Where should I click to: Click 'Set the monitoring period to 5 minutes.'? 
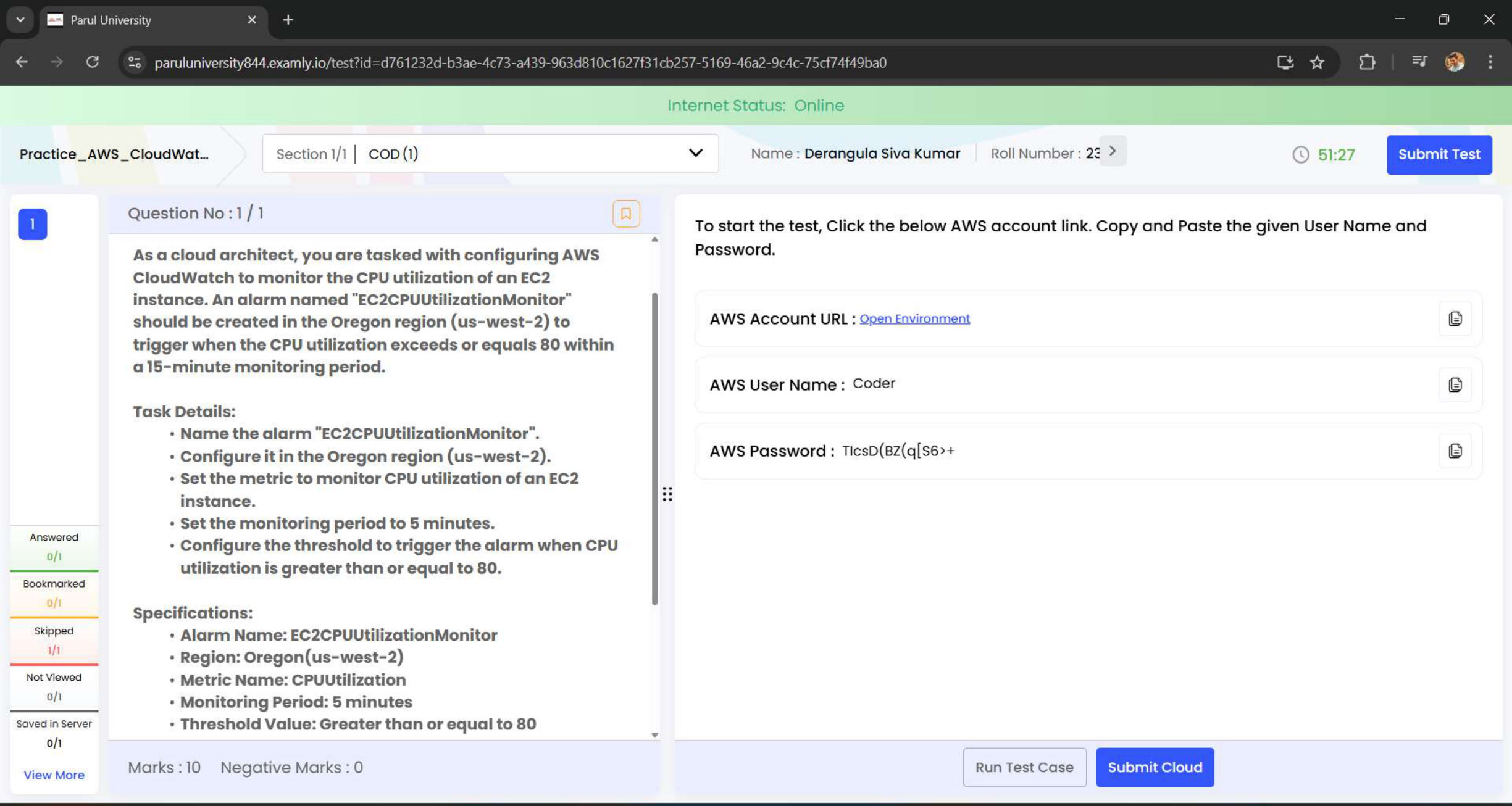[337, 523]
